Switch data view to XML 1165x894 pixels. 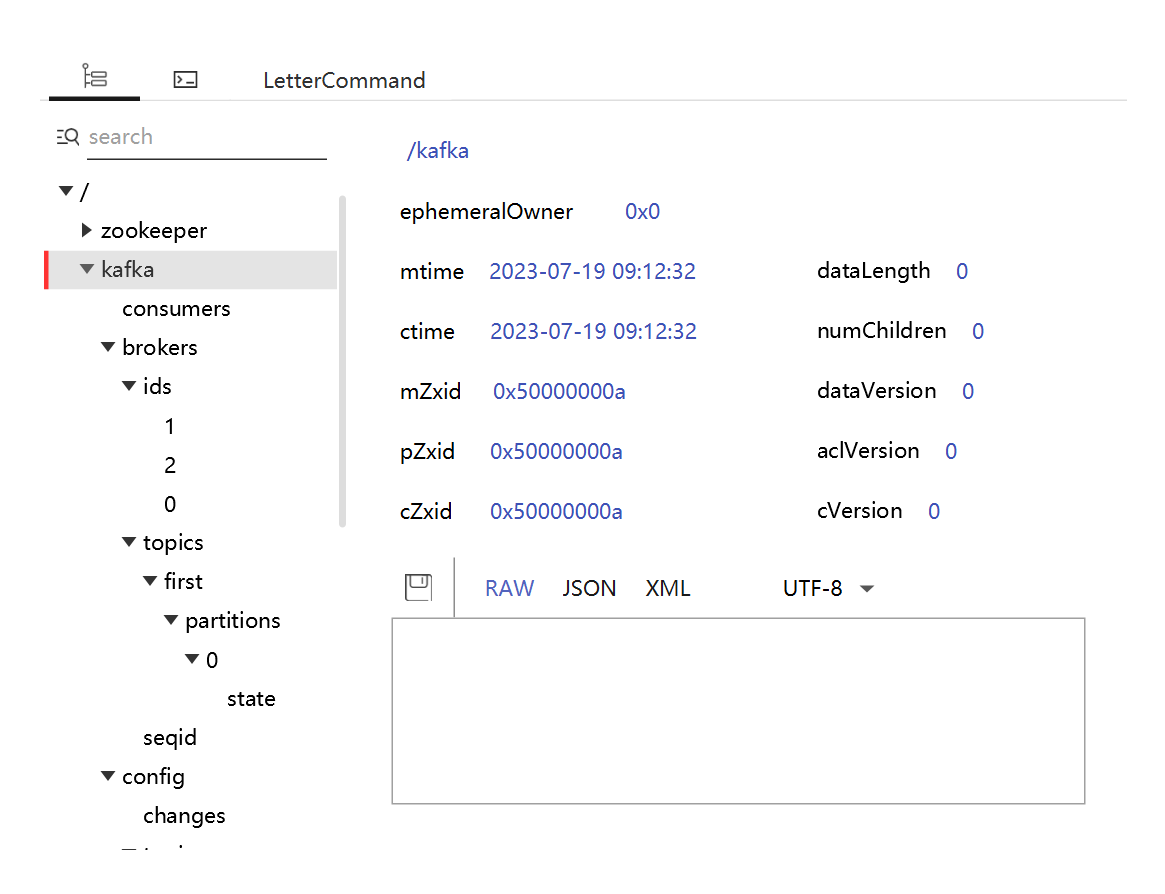click(x=668, y=589)
